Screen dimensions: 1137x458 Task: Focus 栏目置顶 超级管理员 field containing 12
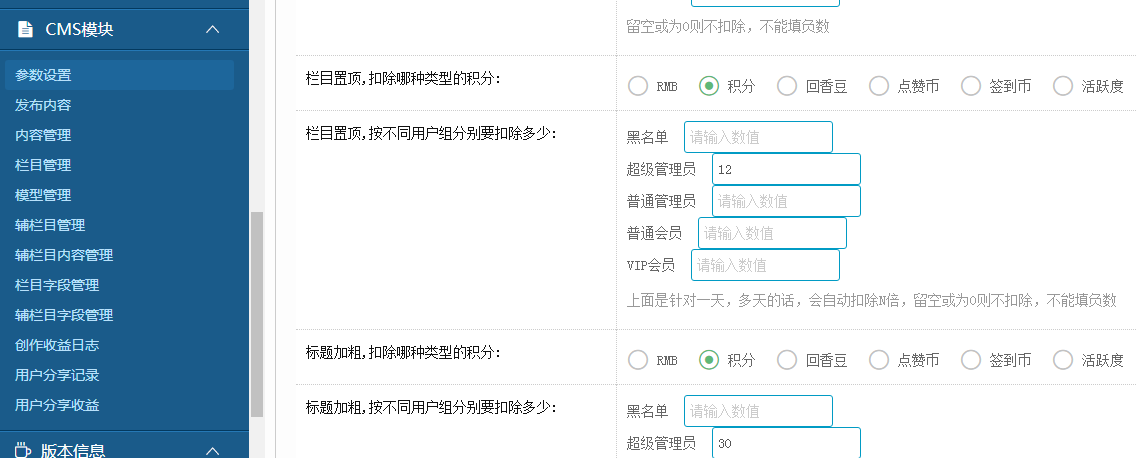(x=787, y=169)
